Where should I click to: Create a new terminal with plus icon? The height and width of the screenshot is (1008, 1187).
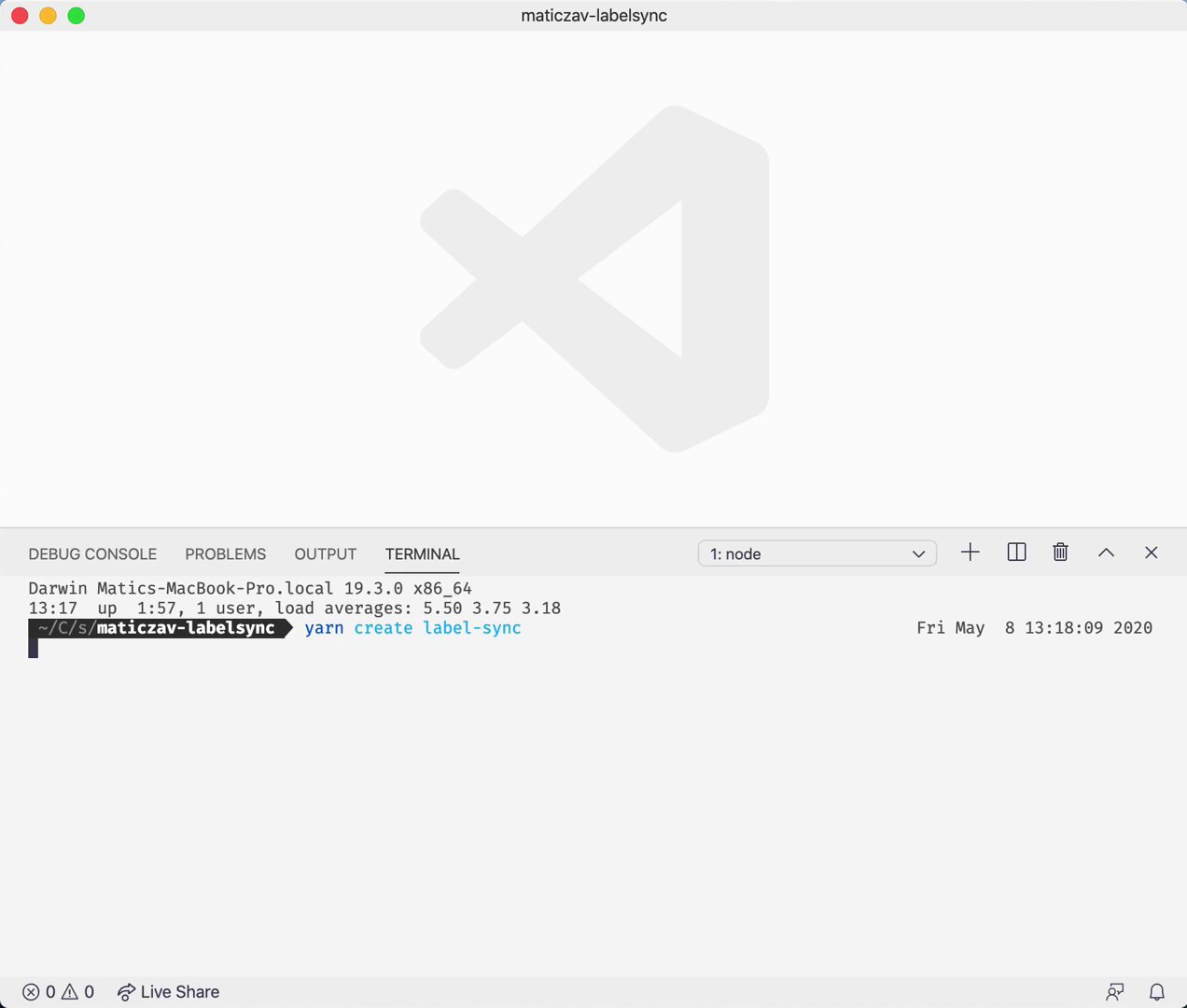pos(971,553)
